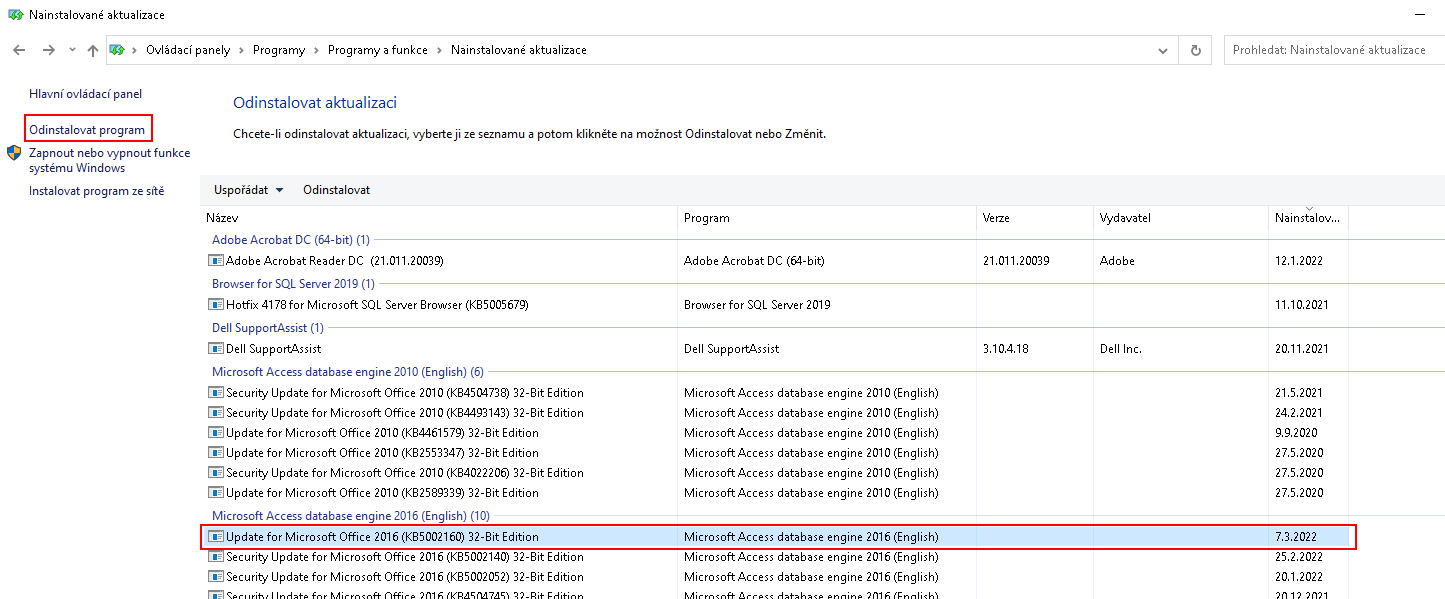Sort by Nainstalováno column header
Image resolution: width=1445 pixels, height=599 pixels.
coord(1308,218)
